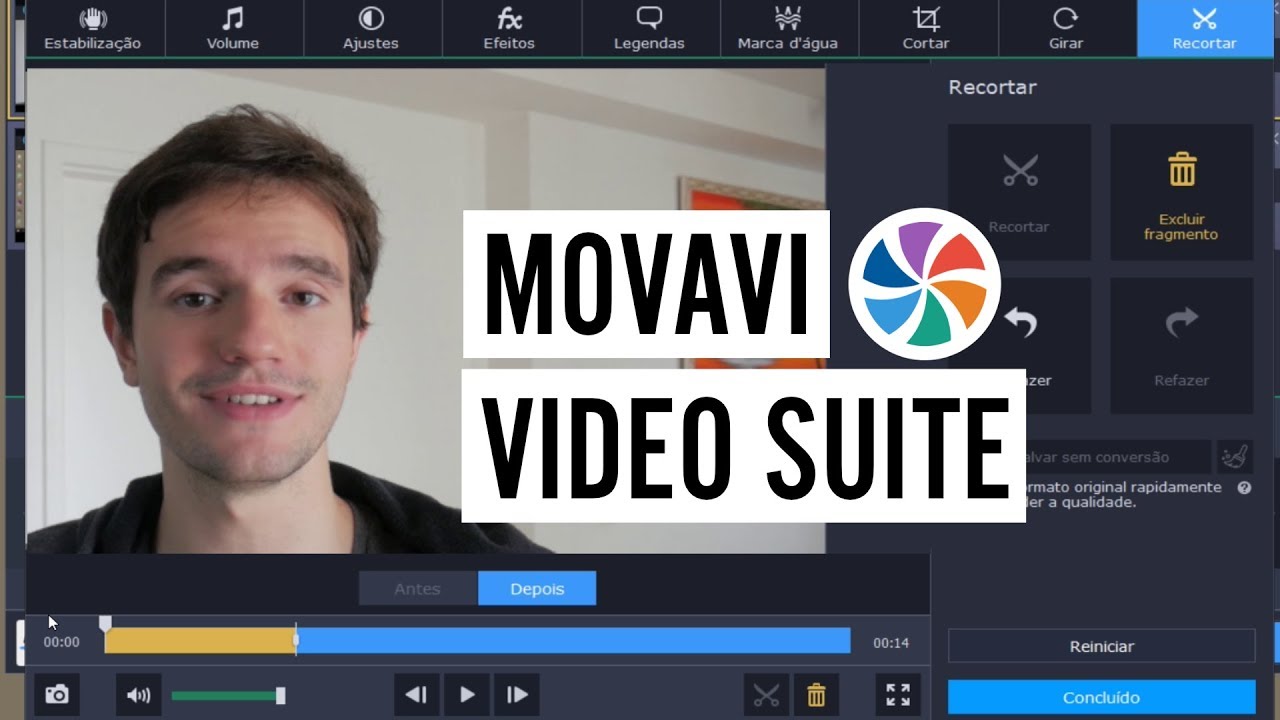Image resolution: width=1280 pixels, height=720 pixels.
Task: Click the yellow selected timeline segment
Action: pos(200,641)
